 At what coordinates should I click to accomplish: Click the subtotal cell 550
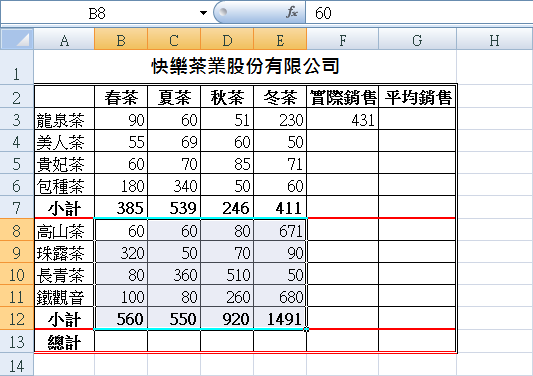point(174,318)
